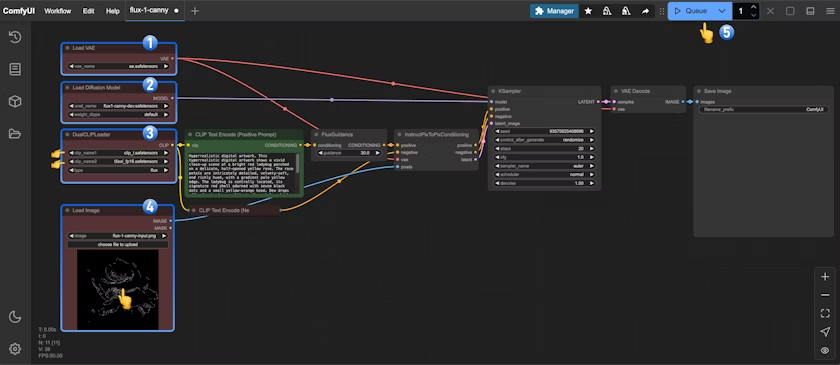Open the hamburger menu at top right
840x365 pixels.
click(x=830, y=11)
